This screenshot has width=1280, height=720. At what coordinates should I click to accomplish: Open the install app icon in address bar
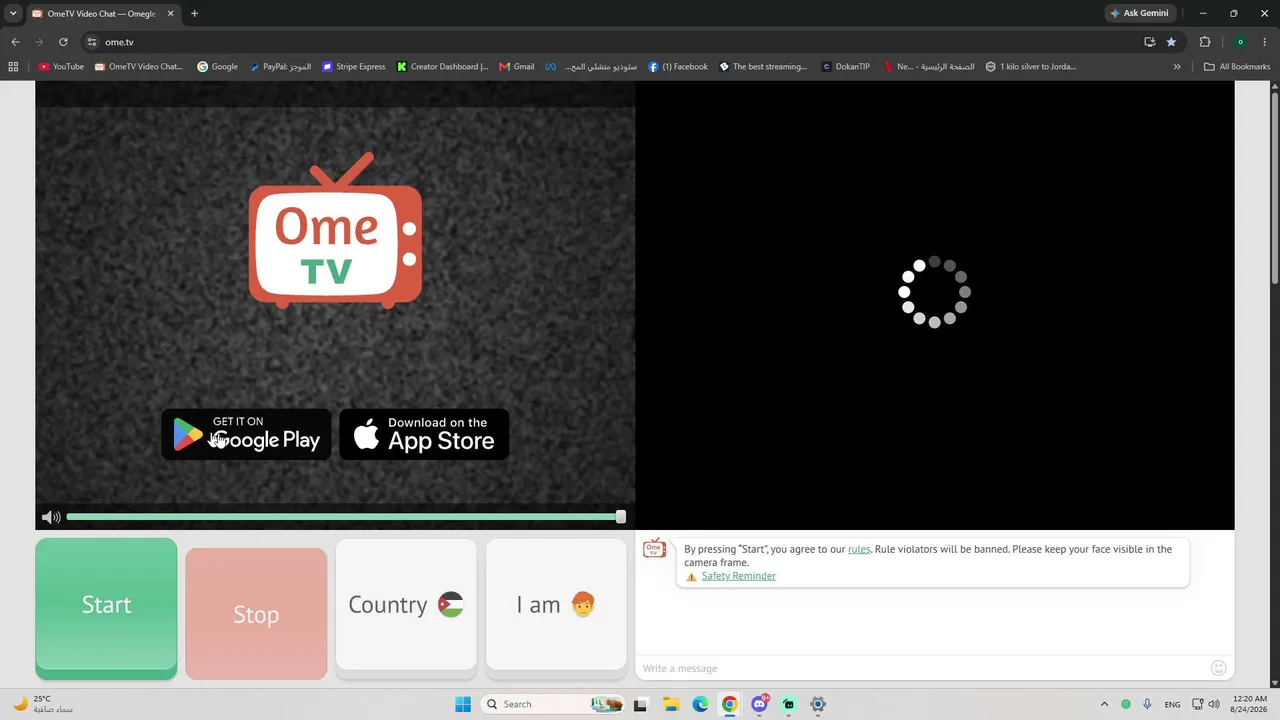pos(1150,42)
